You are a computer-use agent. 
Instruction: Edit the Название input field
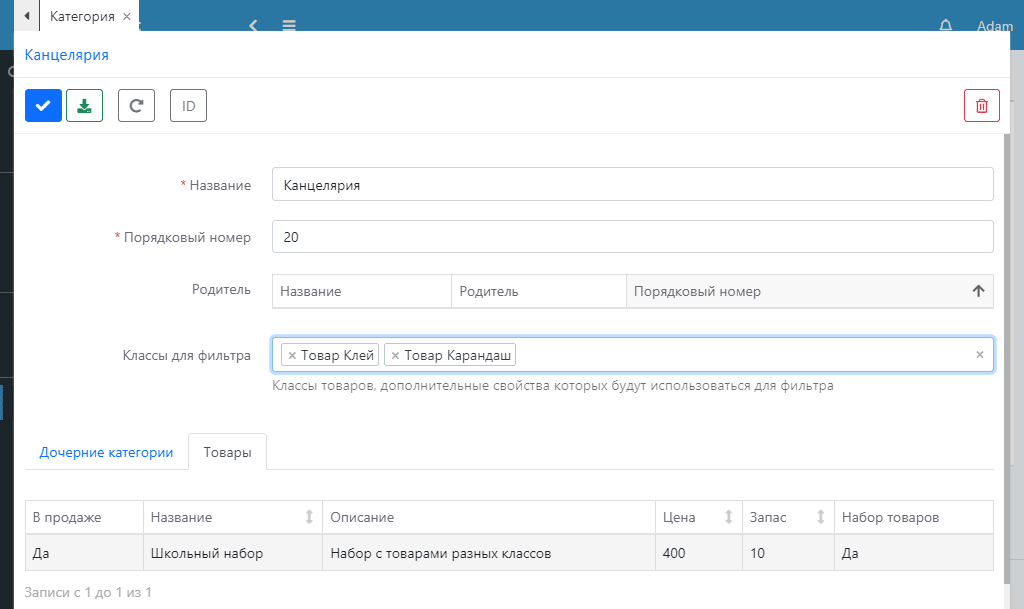pos(633,184)
